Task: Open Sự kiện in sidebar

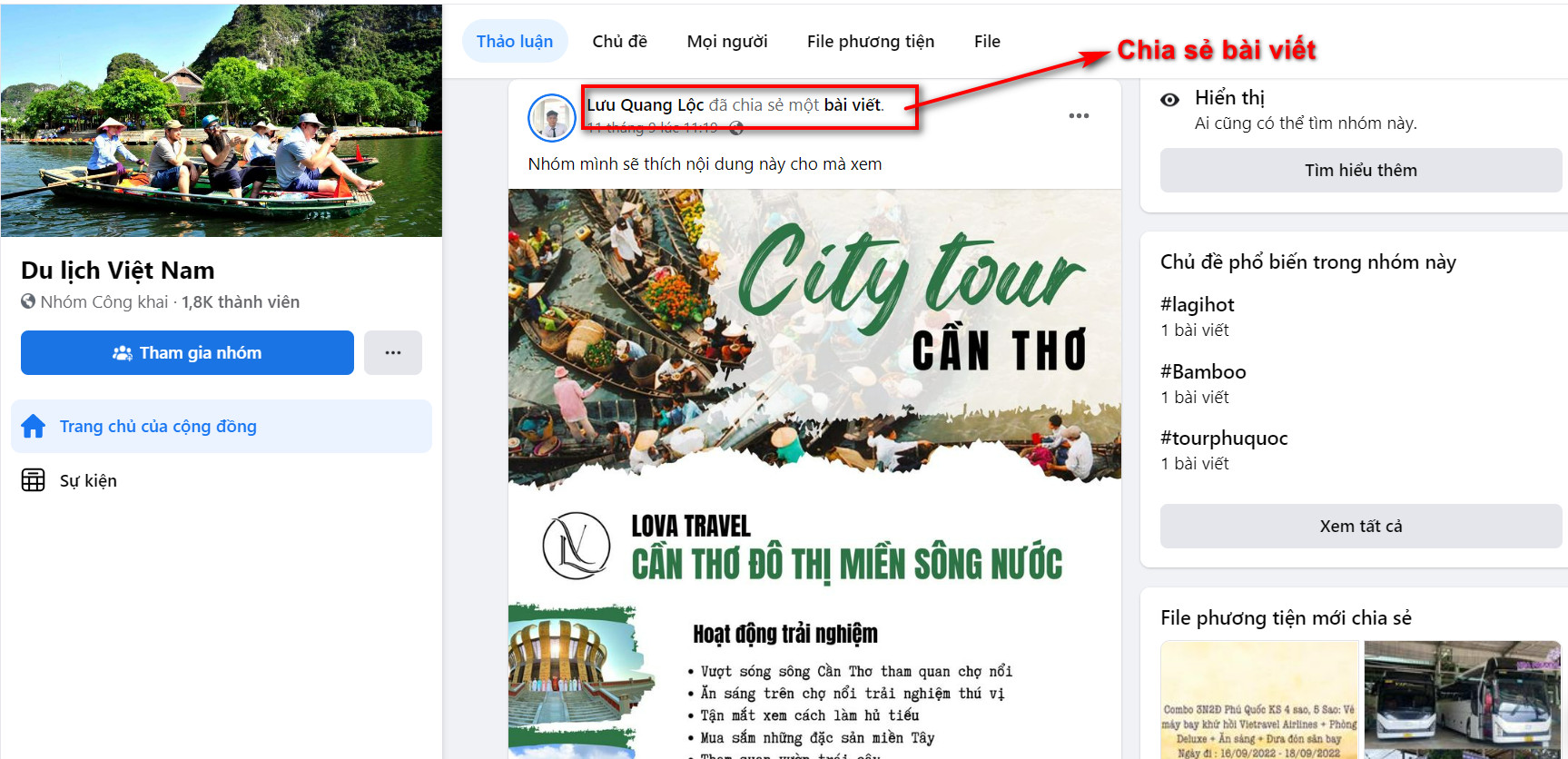Action: click(x=222, y=480)
